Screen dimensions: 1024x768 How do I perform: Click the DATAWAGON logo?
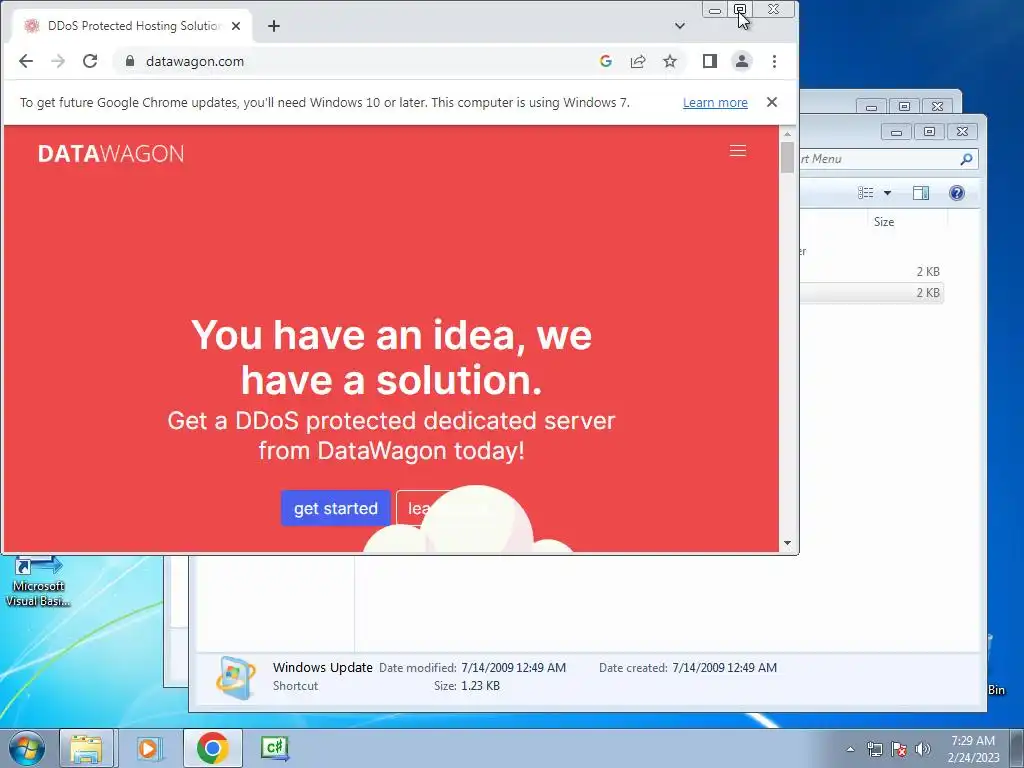click(111, 153)
